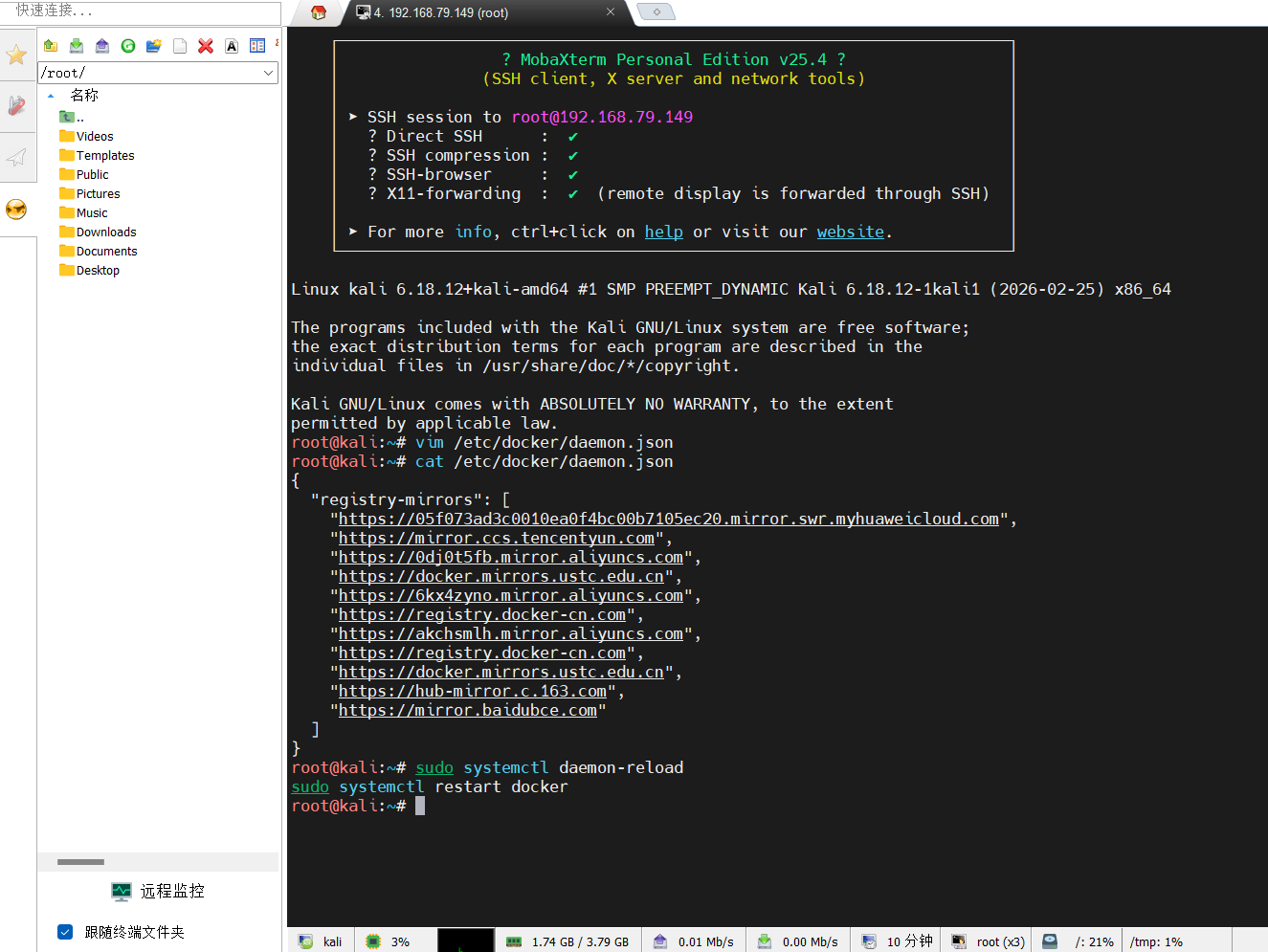The width and height of the screenshot is (1268, 952).
Task: Click the logged-in users status icon
Action: (959, 941)
